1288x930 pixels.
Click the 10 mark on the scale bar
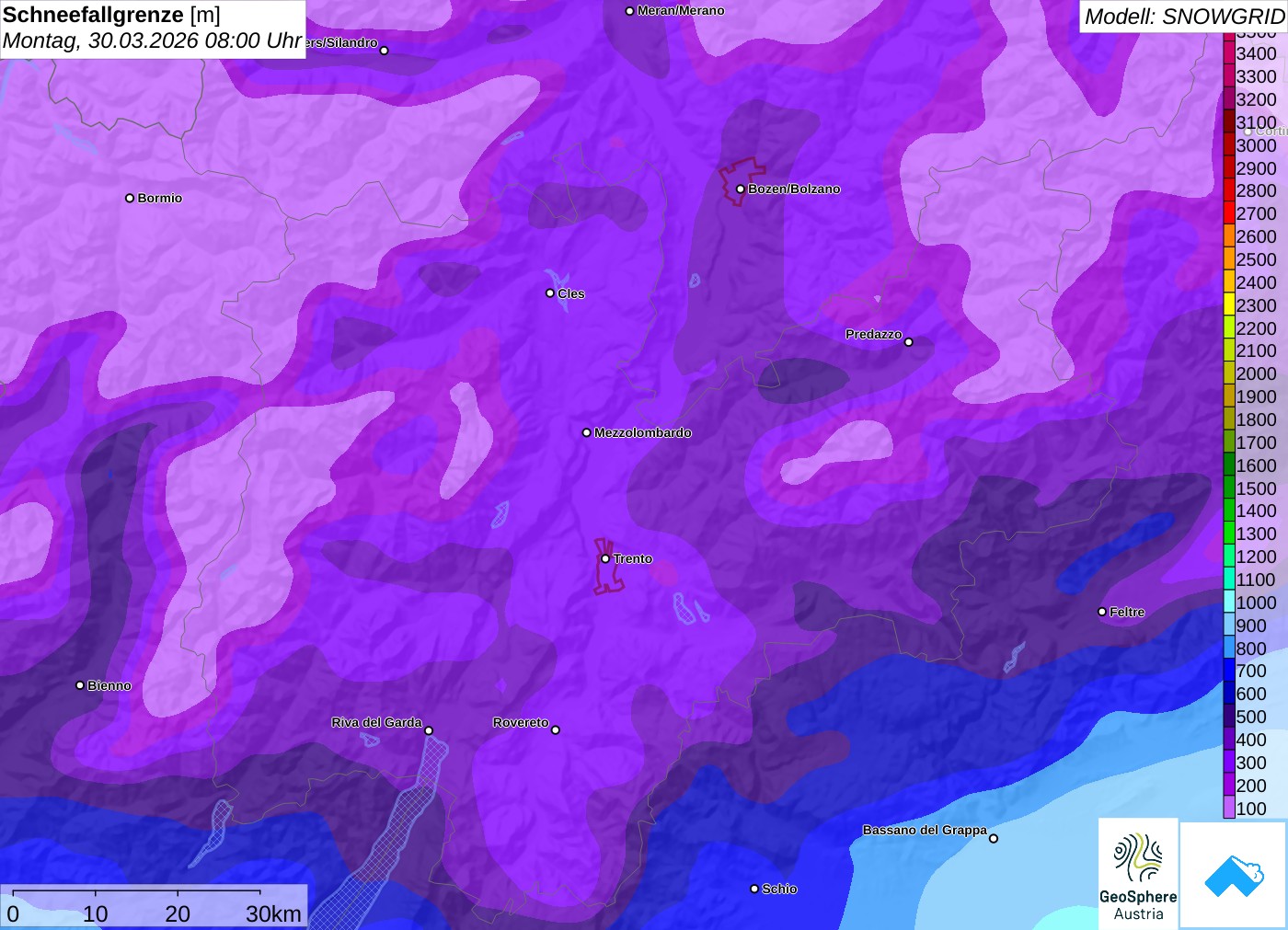(x=96, y=913)
